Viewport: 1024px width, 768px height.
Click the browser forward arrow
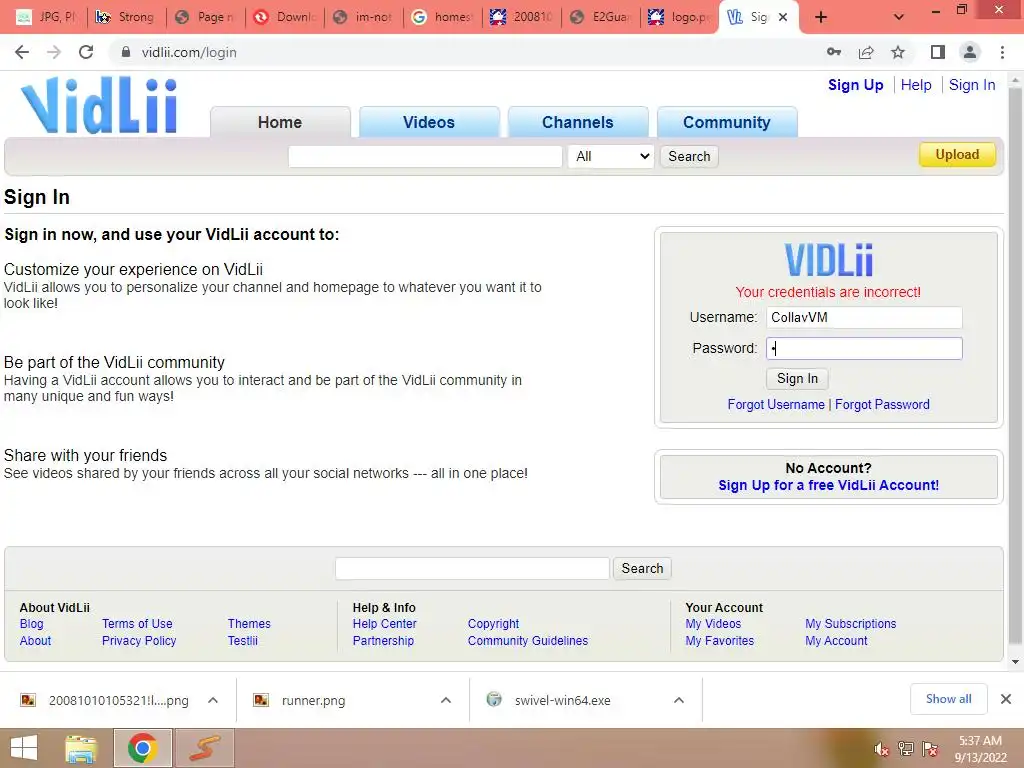(54, 52)
